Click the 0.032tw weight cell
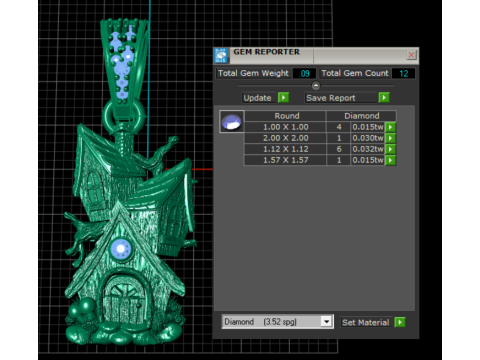The width and height of the screenshot is (480, 360). [368, 149]
